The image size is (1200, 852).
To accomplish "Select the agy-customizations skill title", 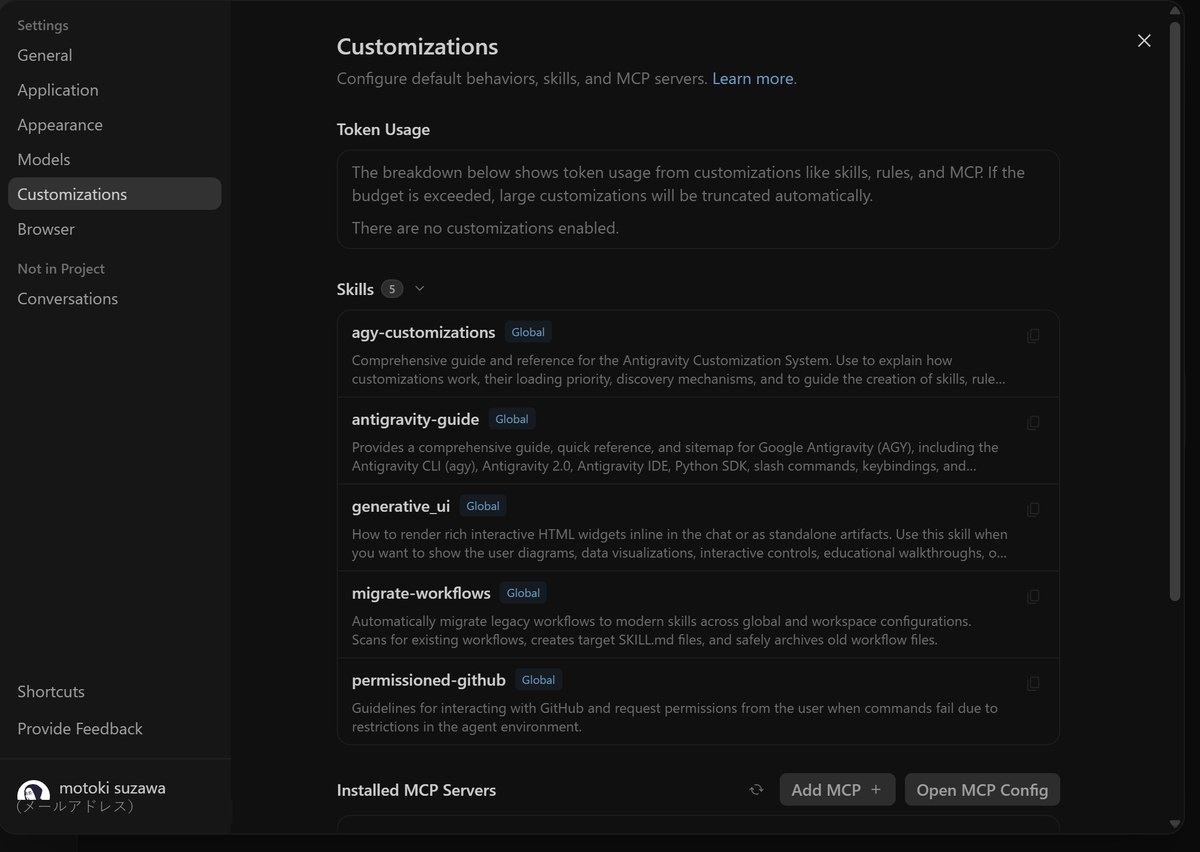I will coord(424,332).
